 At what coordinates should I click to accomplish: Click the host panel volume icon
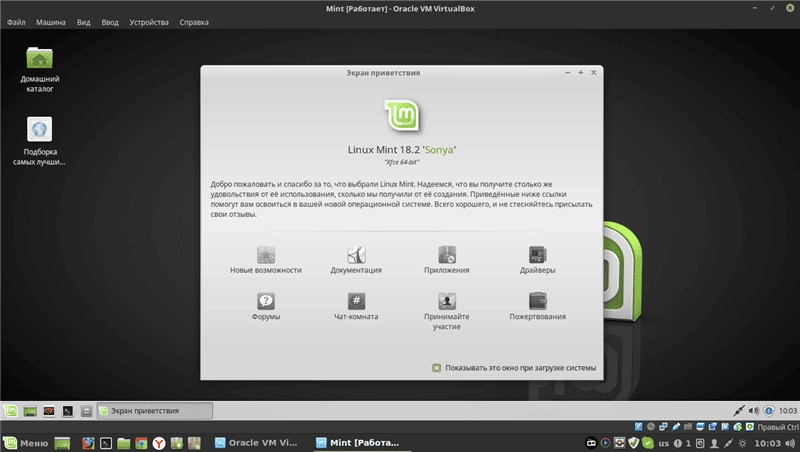click(x=791, y=443)
